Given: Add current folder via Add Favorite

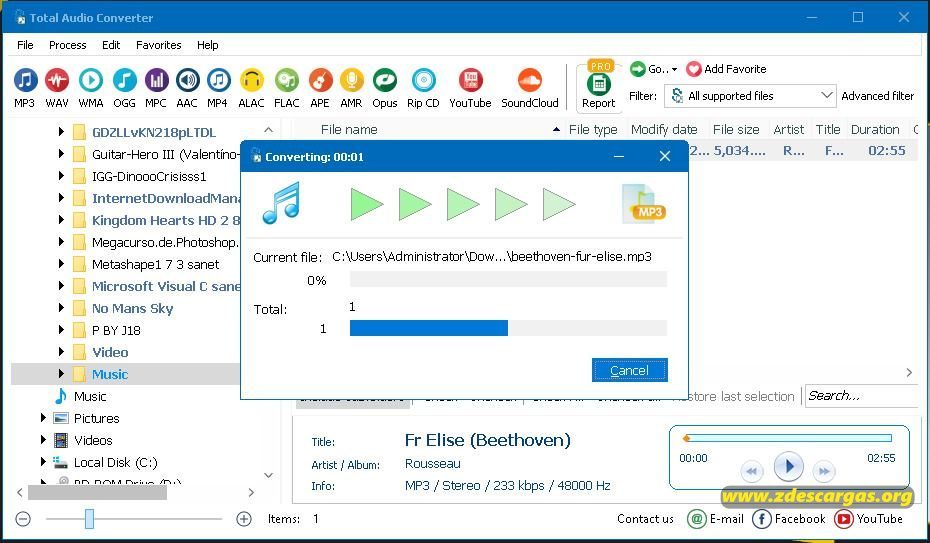Looking at the screenshot, I should pyautogui.click(x=727, y=69).
